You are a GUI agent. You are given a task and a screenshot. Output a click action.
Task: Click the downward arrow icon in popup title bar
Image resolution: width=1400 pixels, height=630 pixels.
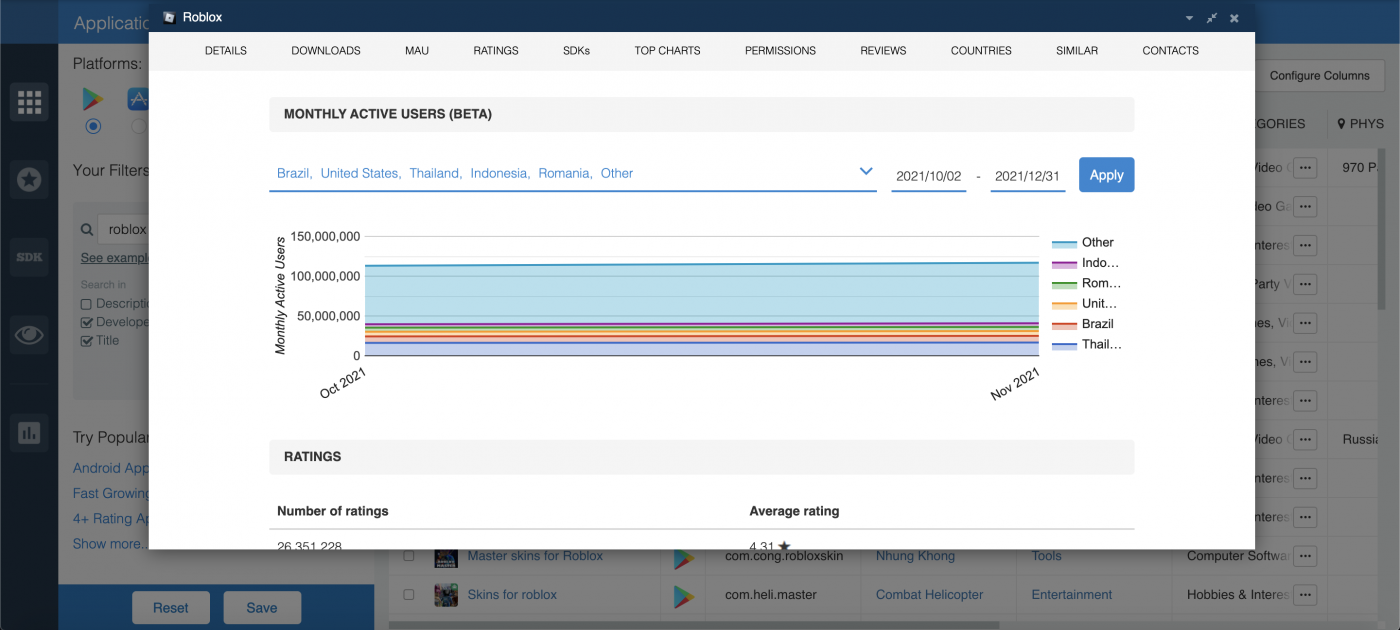[1189, 18]
